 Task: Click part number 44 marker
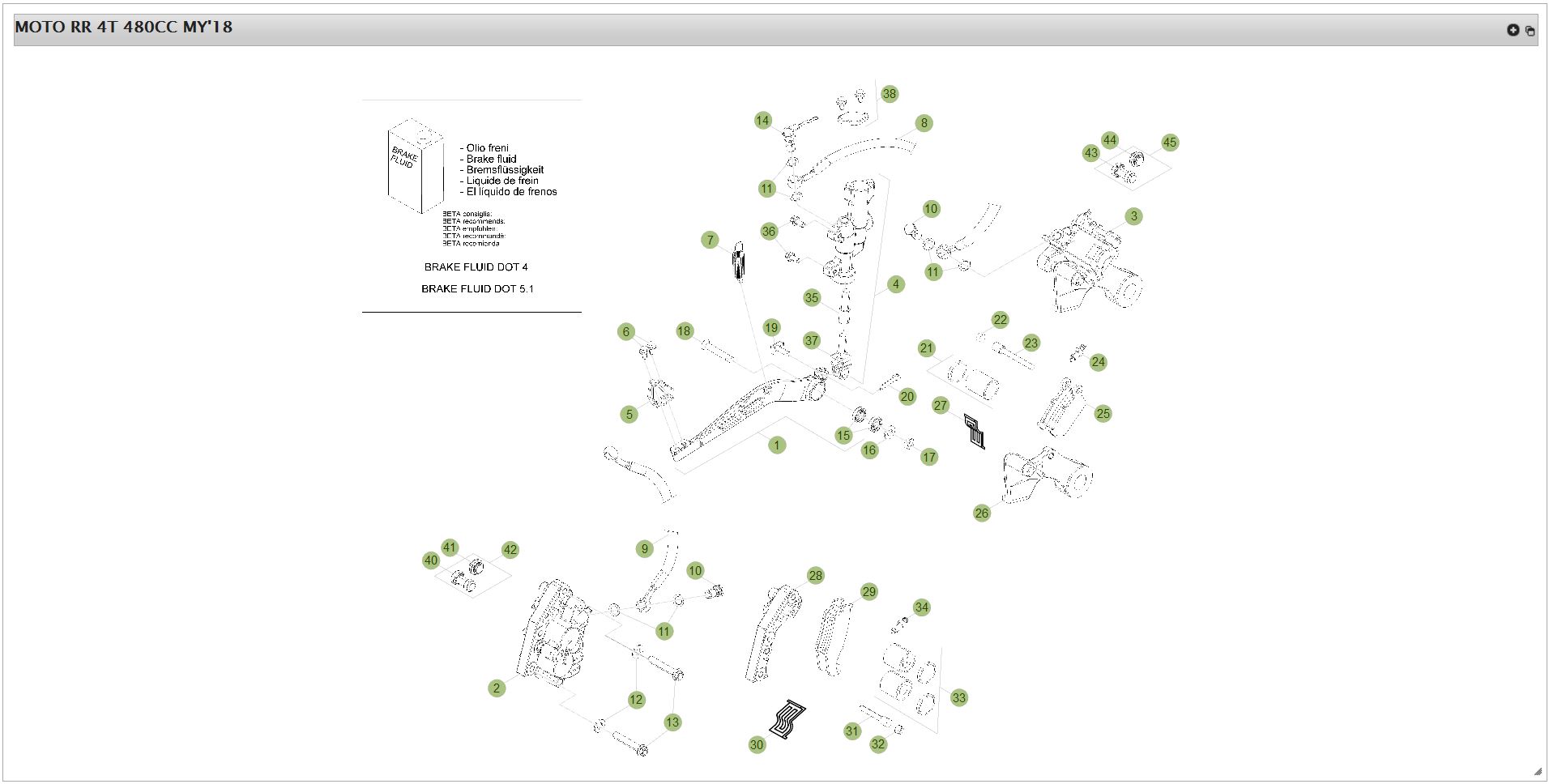[x=1111, y=140]
